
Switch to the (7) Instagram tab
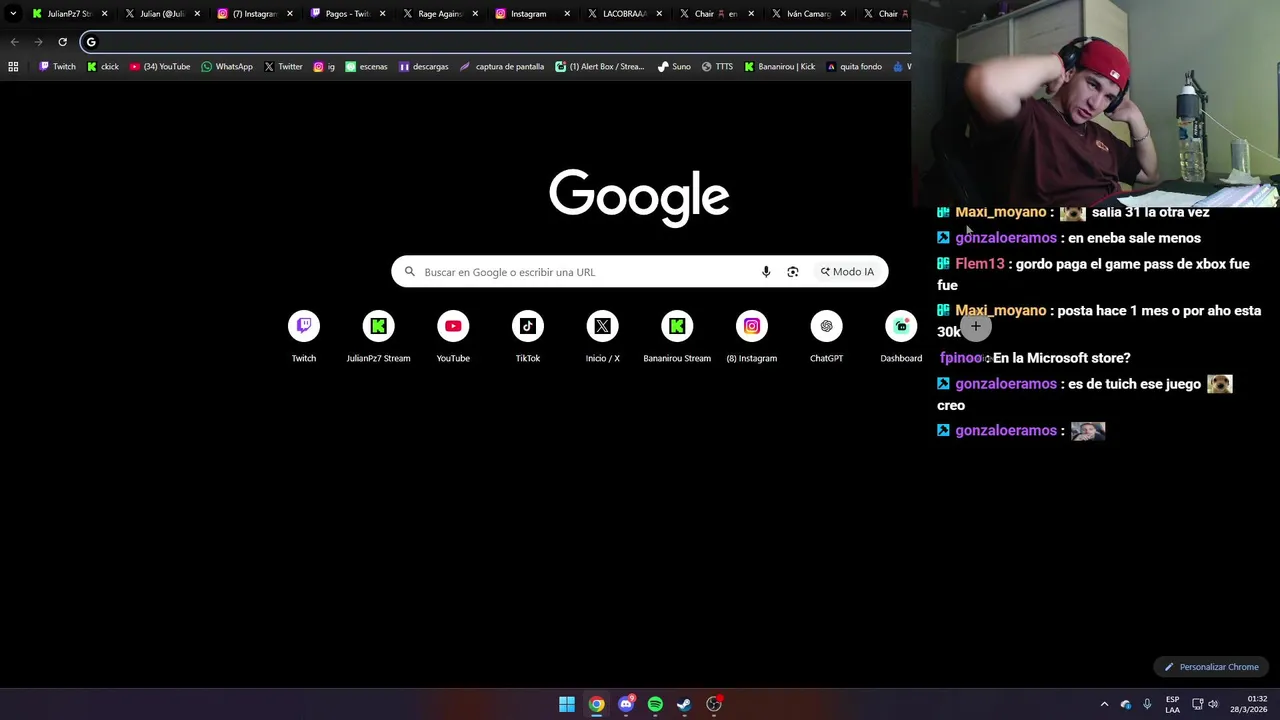tap(254, 14)
